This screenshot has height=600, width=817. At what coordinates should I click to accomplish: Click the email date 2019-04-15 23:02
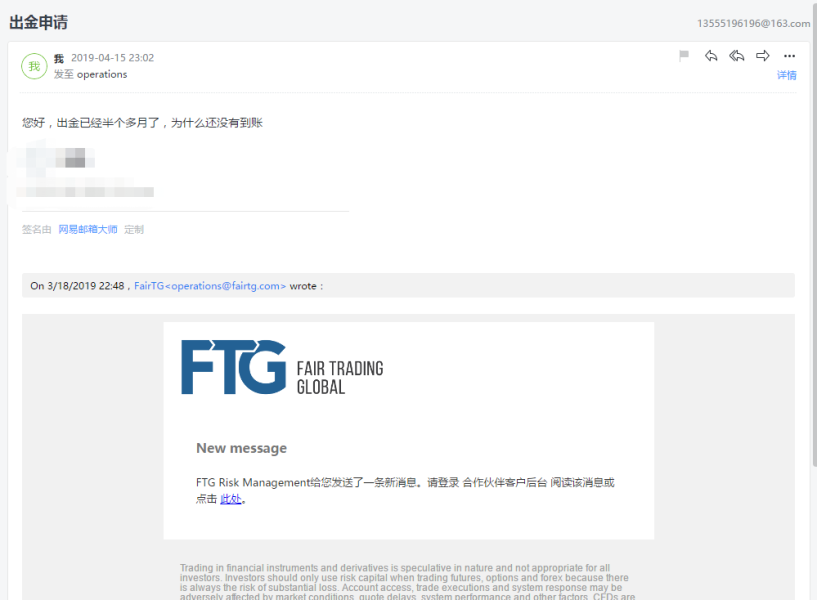[x=113, y=58]
